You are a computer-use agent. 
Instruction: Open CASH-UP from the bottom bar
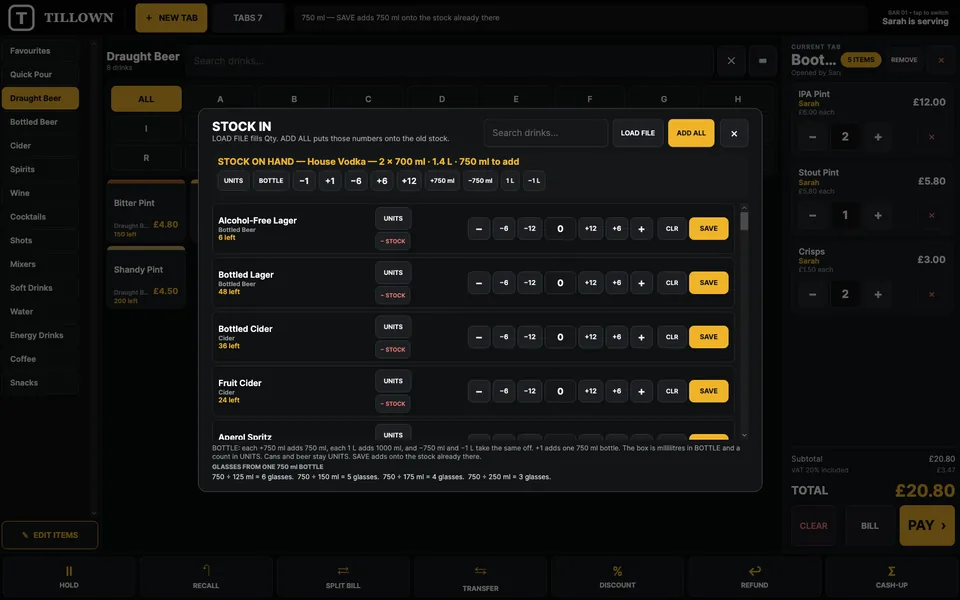[891, 577]
